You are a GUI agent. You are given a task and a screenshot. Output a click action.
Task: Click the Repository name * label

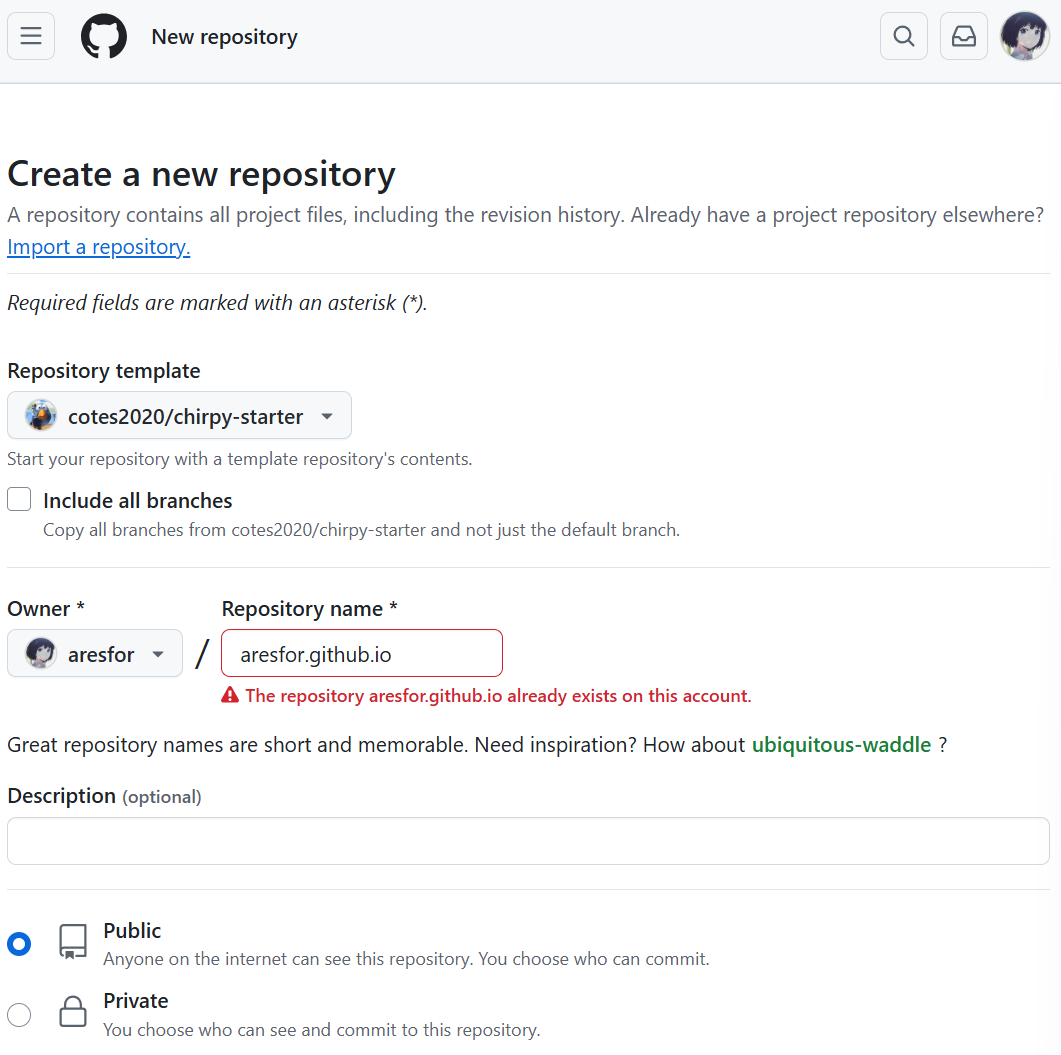click(x=309, y=609)
